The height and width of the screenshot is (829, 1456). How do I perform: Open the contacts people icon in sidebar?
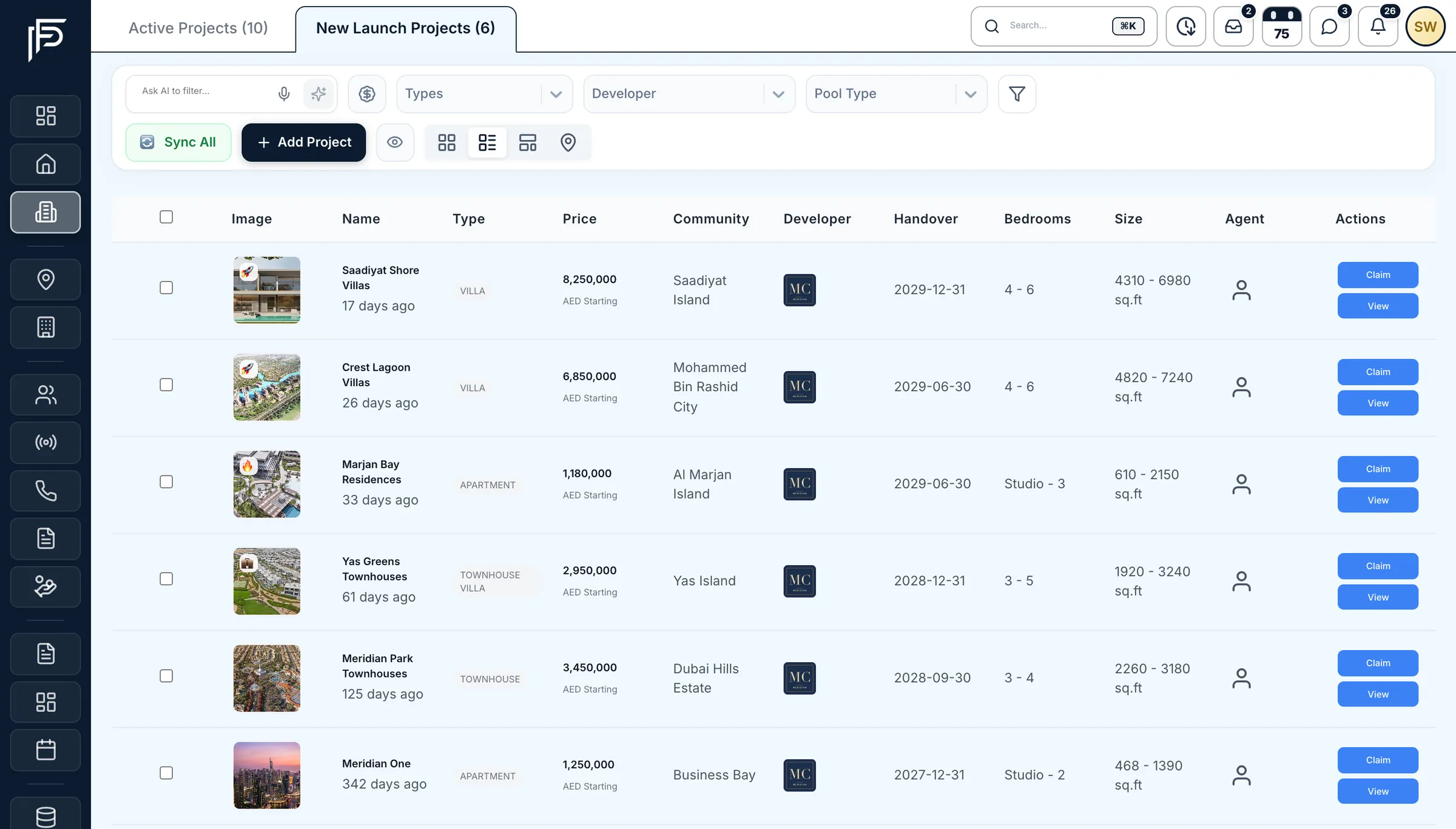[x=45, y=395]
